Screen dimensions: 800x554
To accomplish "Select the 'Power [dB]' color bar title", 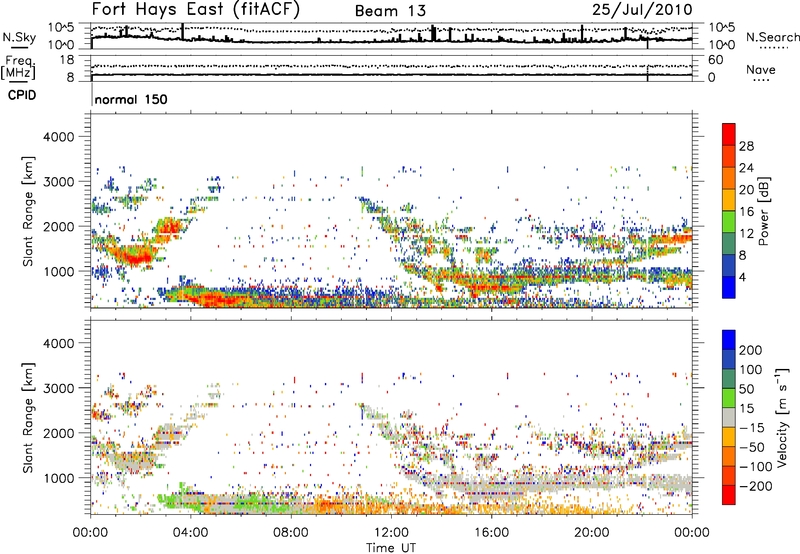I will (764, 211).
